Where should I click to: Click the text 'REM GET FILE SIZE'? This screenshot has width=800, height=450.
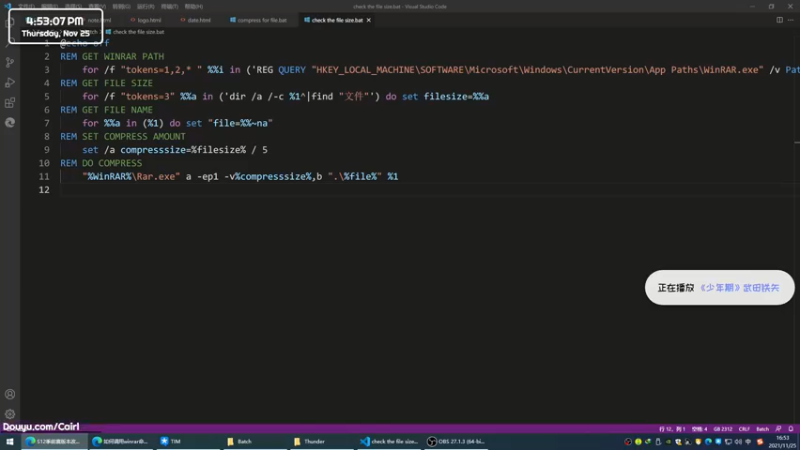pos(107,83)
